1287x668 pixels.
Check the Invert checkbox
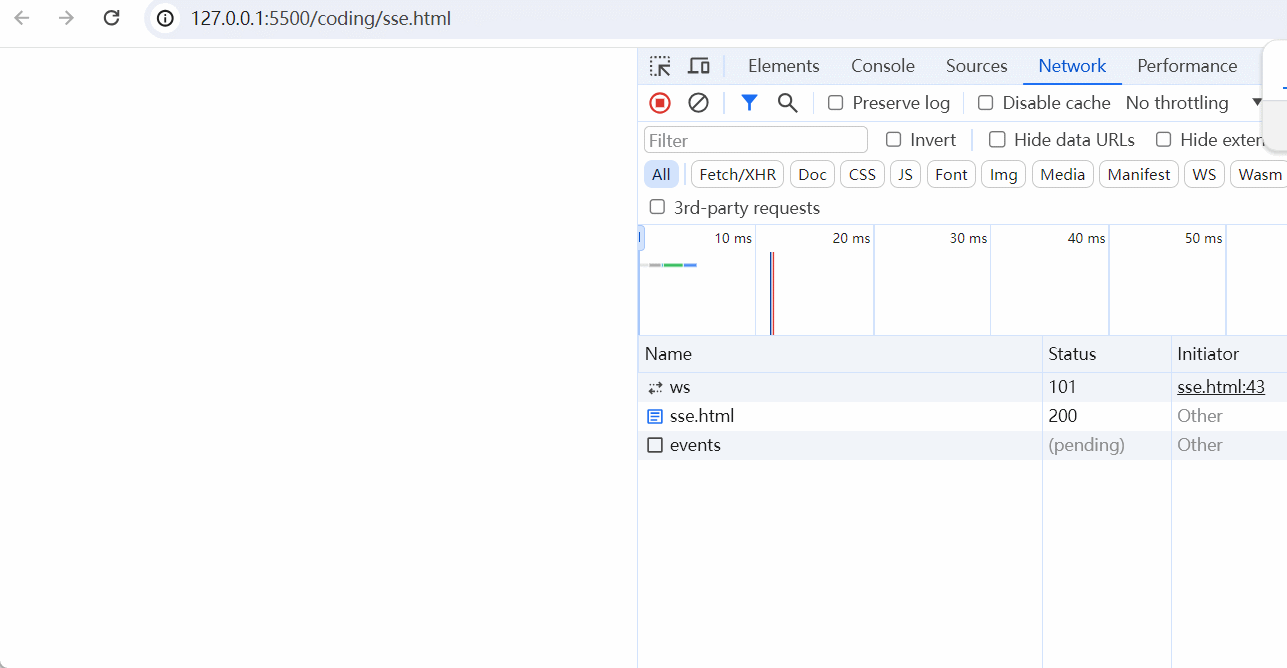coord(894,140)
